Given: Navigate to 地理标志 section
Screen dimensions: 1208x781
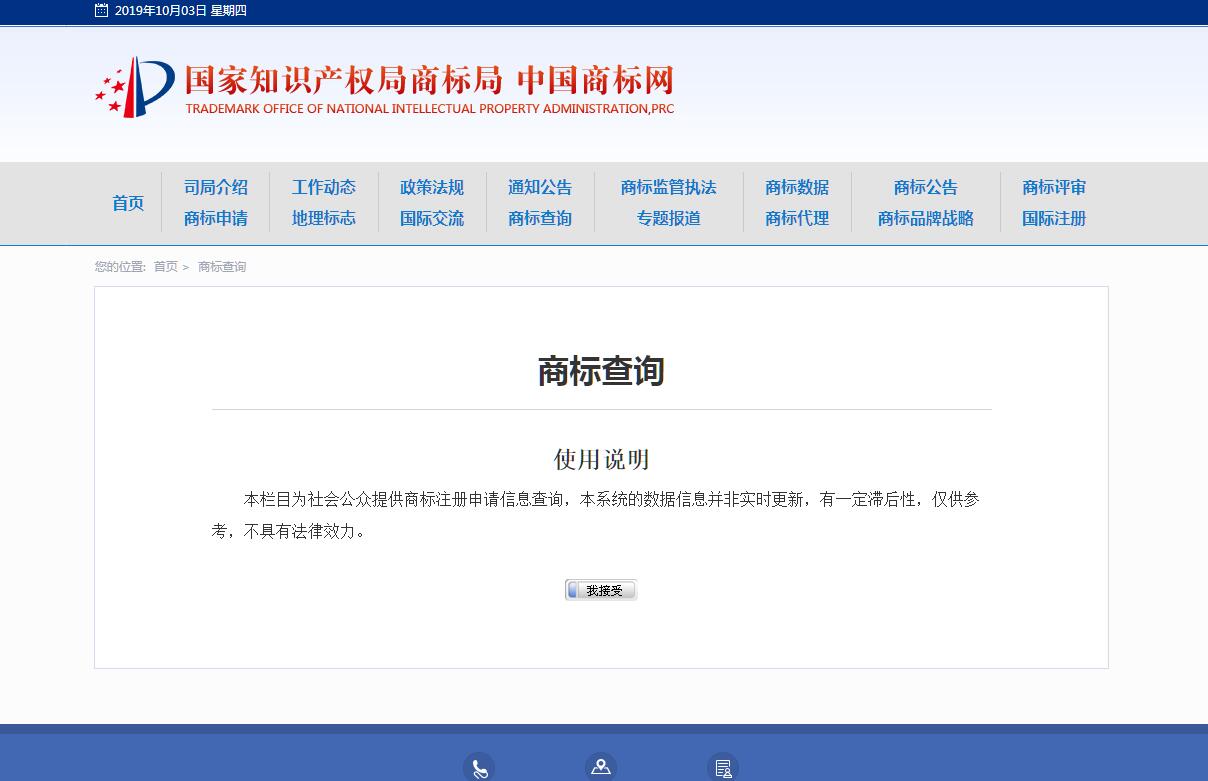Looking at the screenshot, I should point(324,219).
